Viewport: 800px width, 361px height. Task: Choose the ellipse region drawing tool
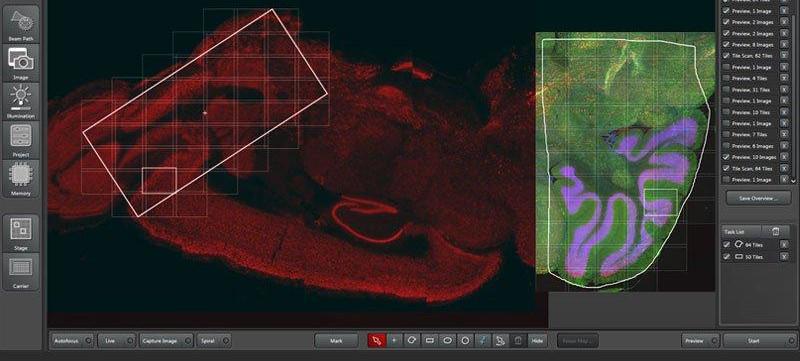[x=447, y=341]
